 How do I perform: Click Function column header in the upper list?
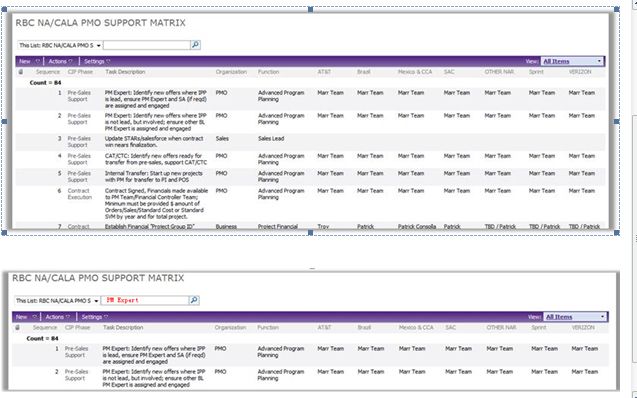tap(269, 72)
